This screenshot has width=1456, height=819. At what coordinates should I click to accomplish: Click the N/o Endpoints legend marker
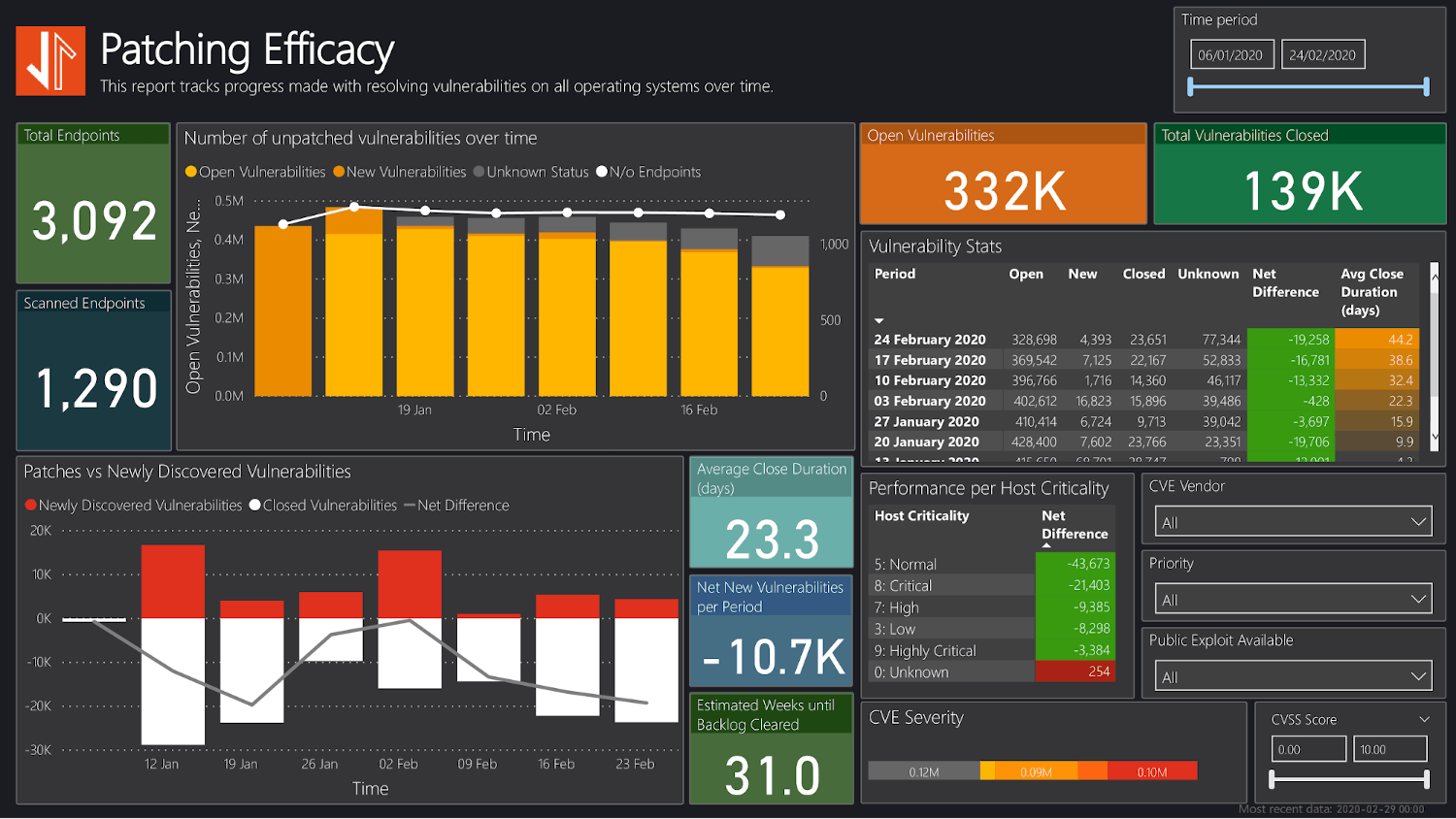600,172
